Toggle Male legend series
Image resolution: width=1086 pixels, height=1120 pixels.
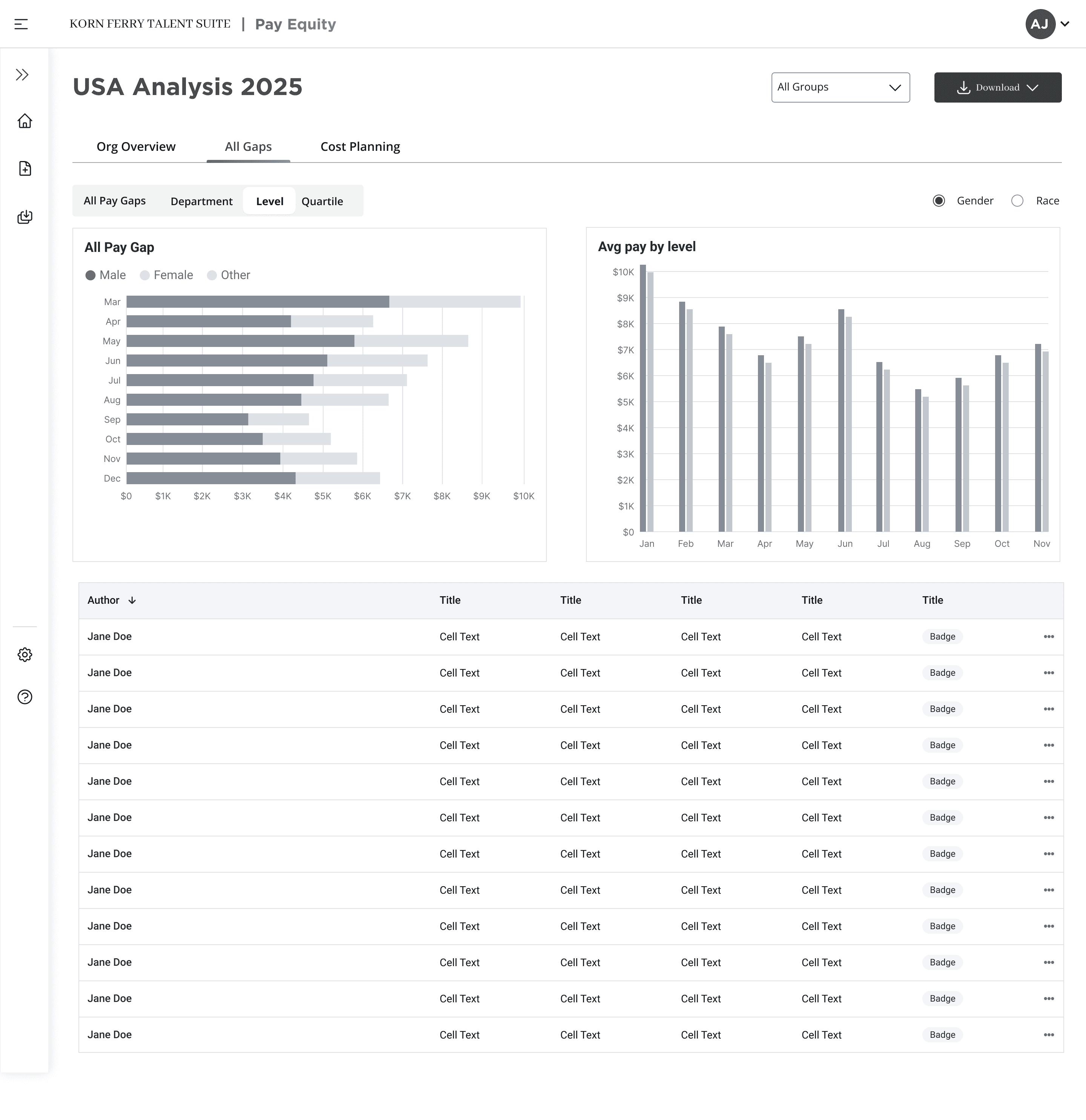point(106,275)
